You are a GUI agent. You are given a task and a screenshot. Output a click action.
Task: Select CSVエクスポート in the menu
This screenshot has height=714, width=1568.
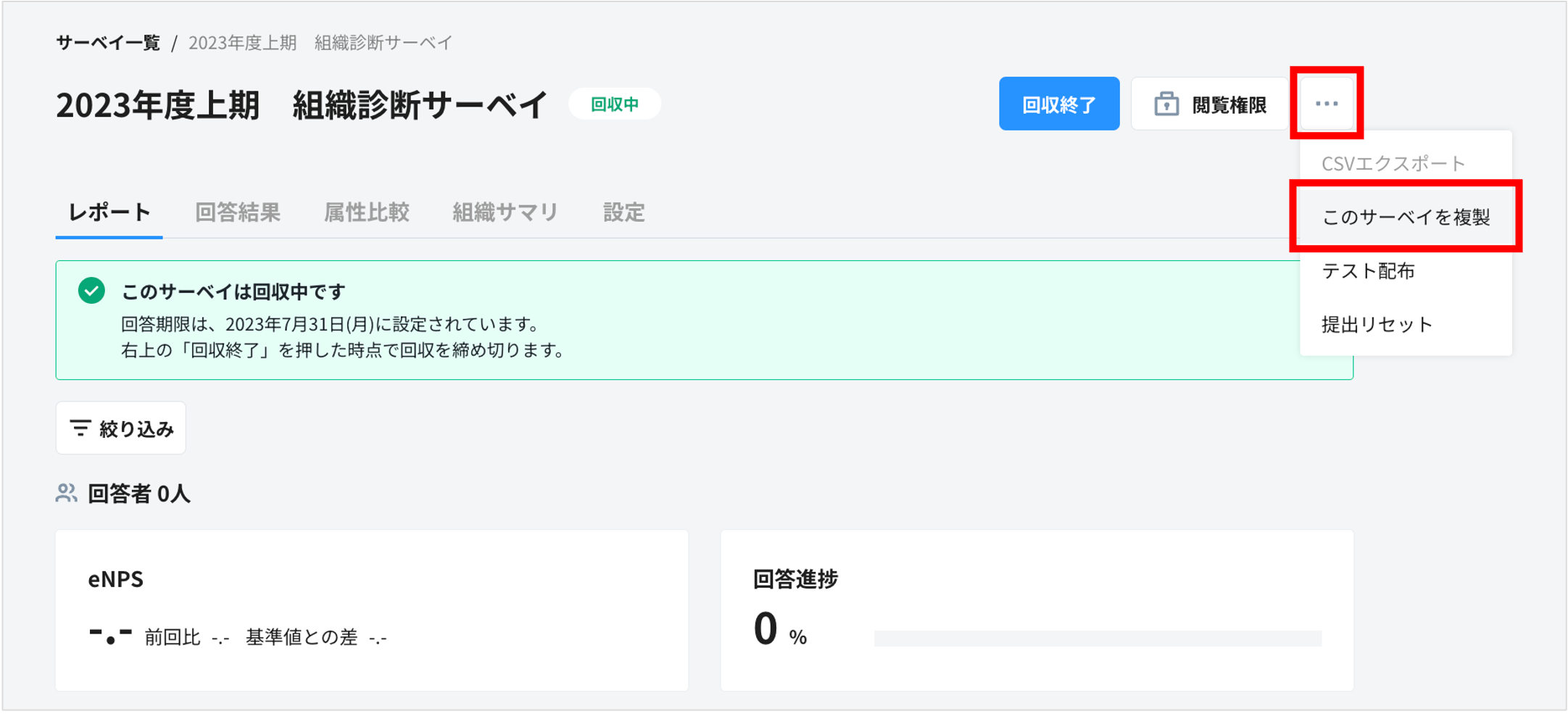tap(1393, 162)
